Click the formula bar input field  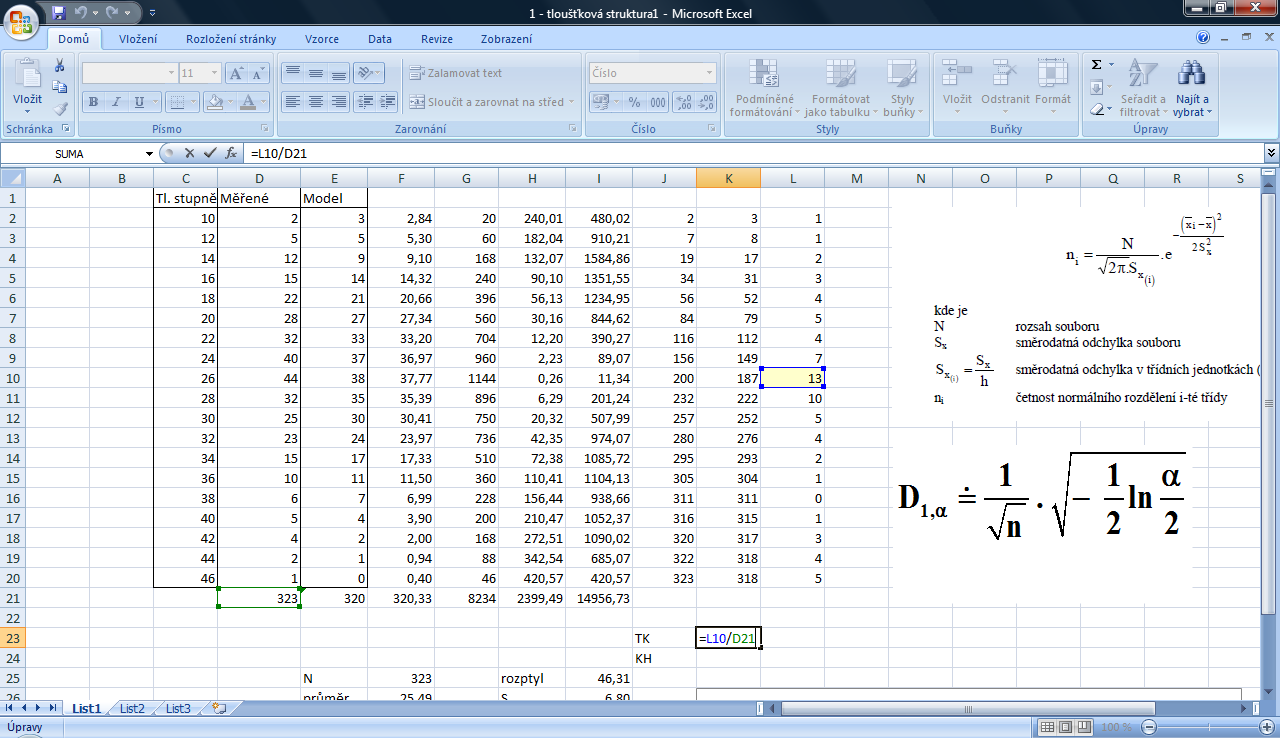(755, 153)
